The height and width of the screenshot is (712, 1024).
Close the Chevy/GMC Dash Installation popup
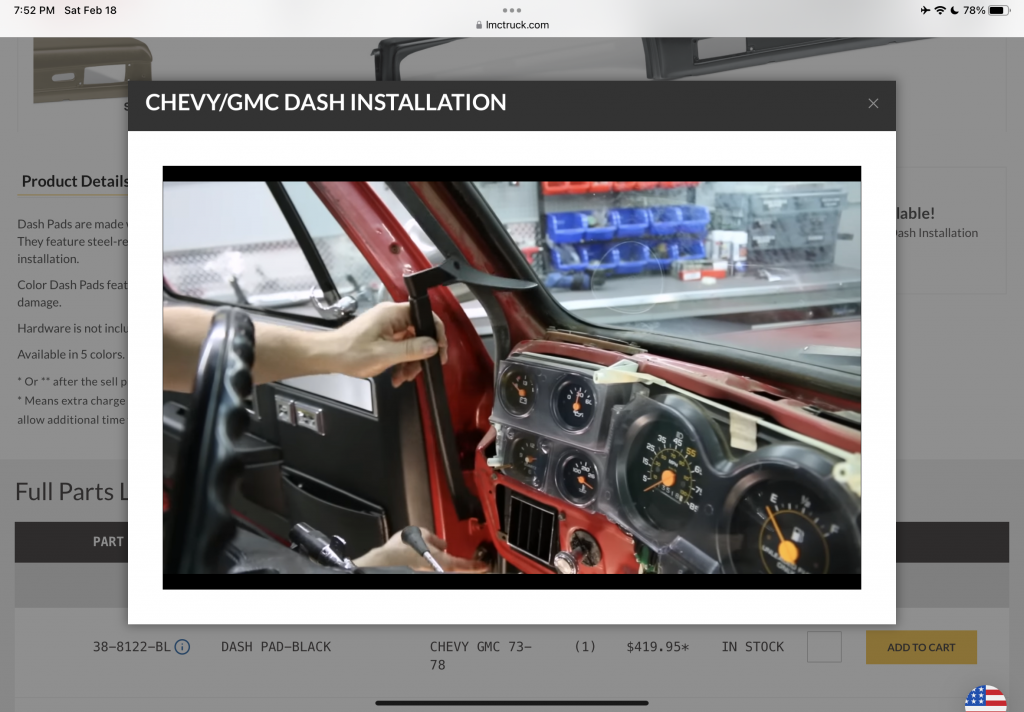(873, 103)
